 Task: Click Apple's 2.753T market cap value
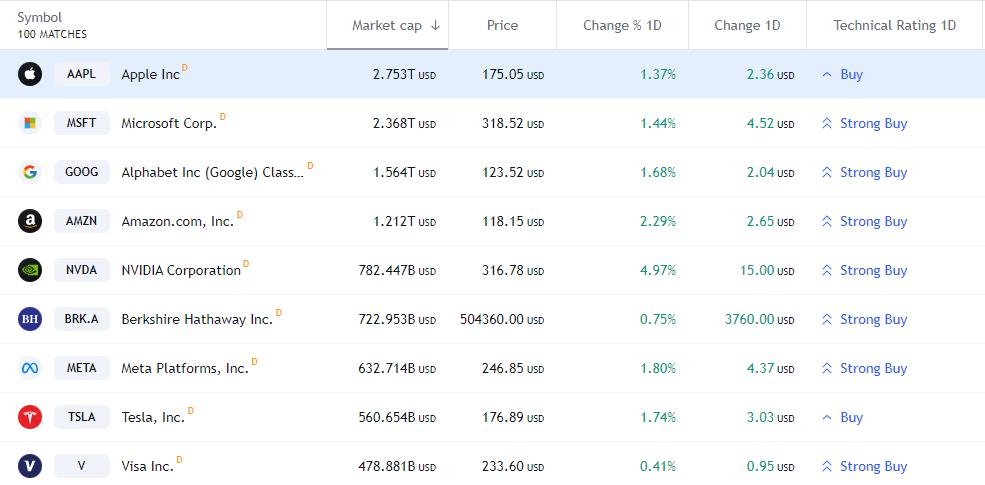pos(404,75)
